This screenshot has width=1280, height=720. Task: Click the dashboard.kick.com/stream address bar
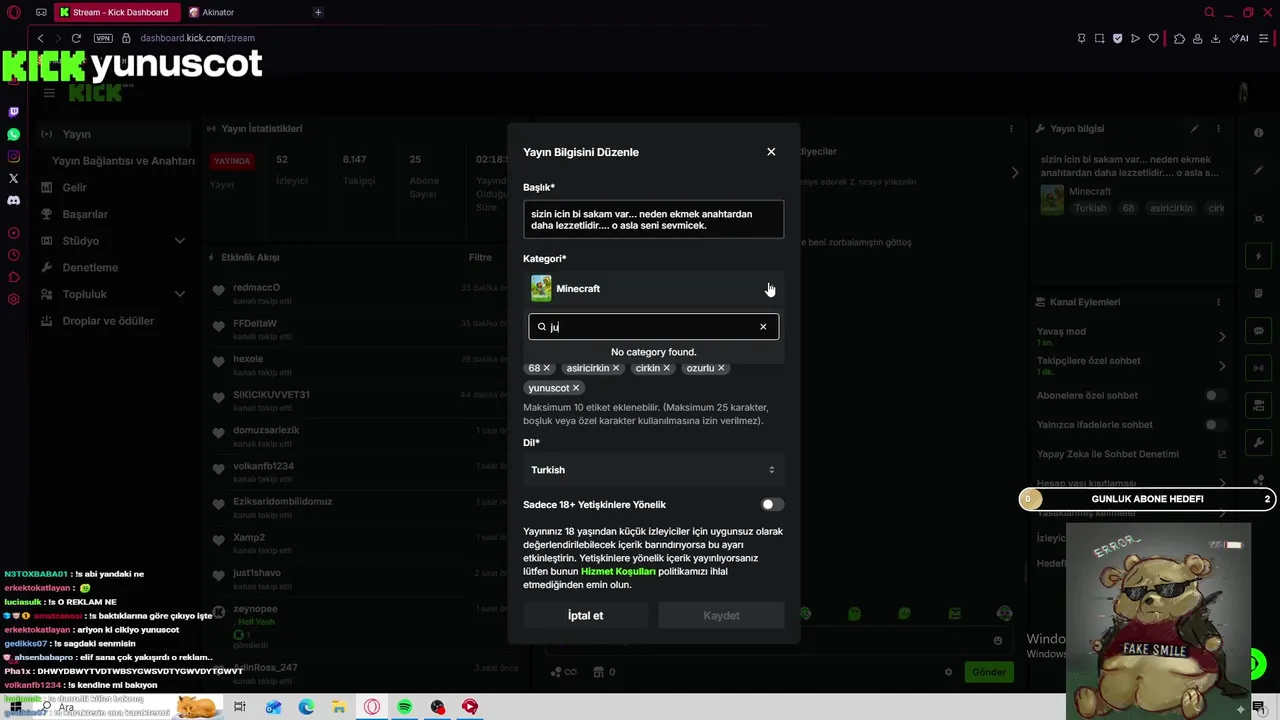197,38
